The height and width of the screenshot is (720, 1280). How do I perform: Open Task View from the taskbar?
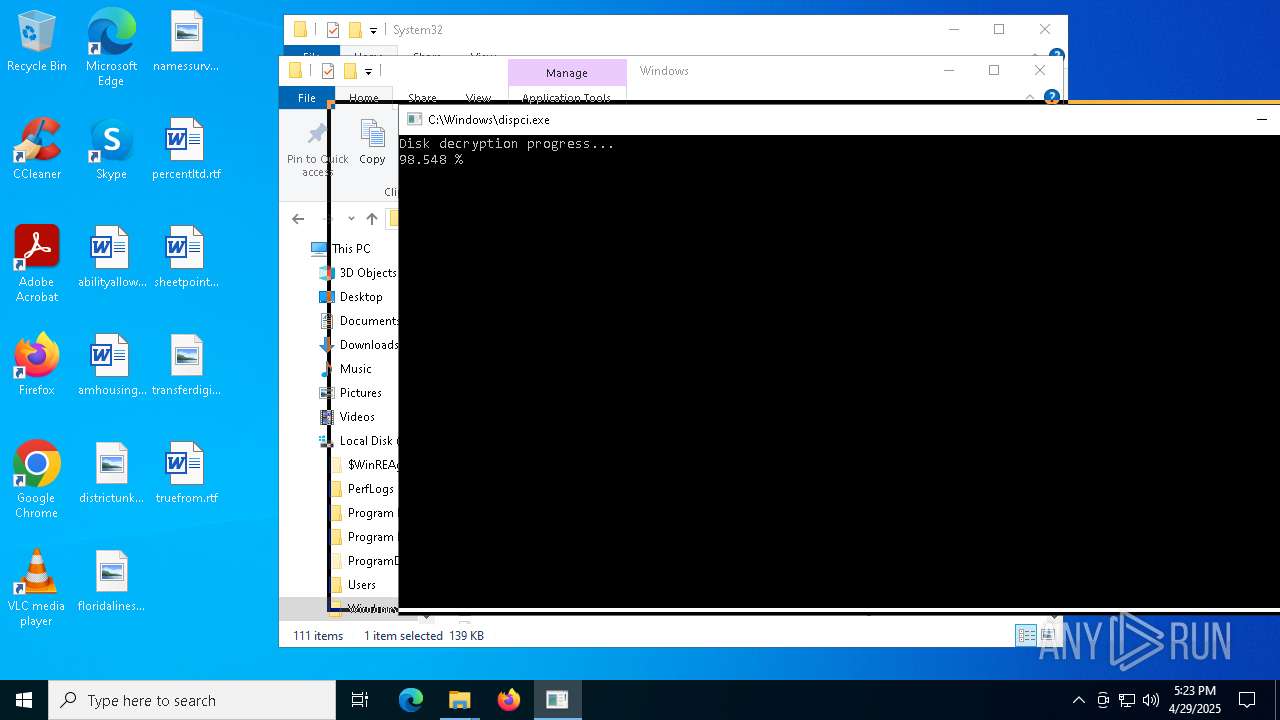pyautogui.click(x=360, y=700)
